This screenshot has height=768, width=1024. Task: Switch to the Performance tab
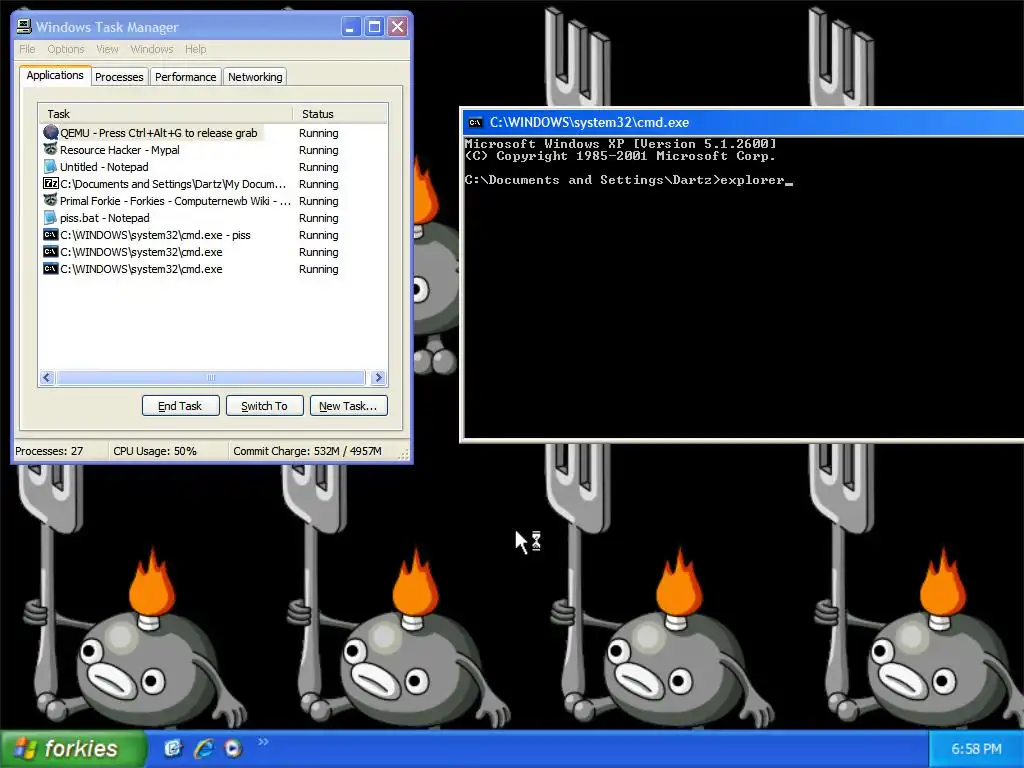click(x=185, y=77)
